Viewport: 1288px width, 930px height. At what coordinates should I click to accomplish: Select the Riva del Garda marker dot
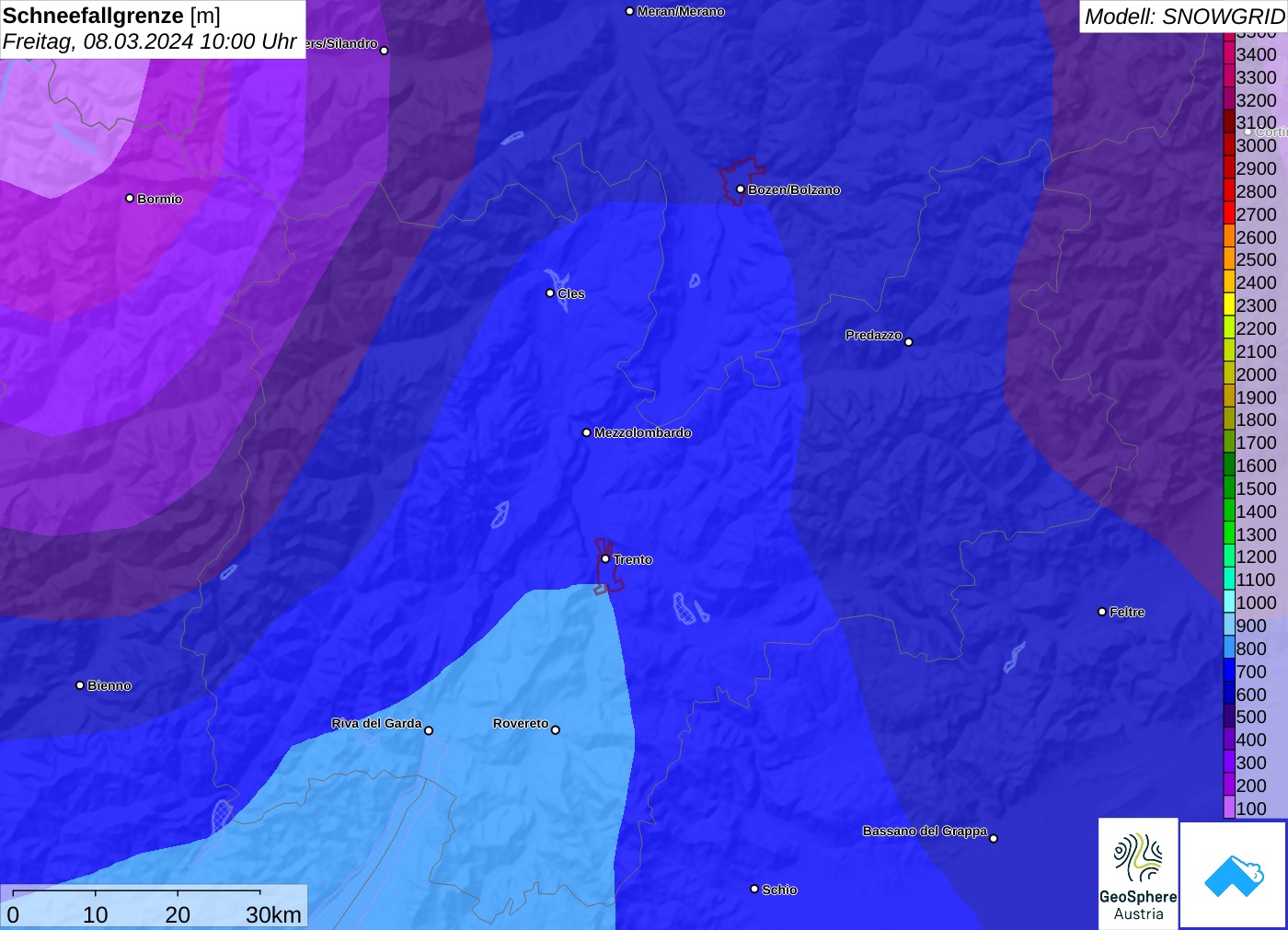pyautogui.click(x=429, y=730)
